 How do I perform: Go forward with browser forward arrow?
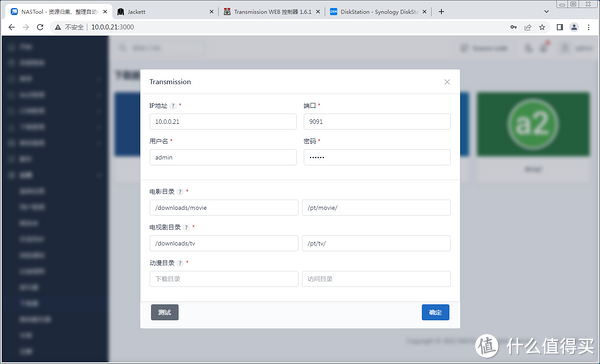(x=26, y=27)
